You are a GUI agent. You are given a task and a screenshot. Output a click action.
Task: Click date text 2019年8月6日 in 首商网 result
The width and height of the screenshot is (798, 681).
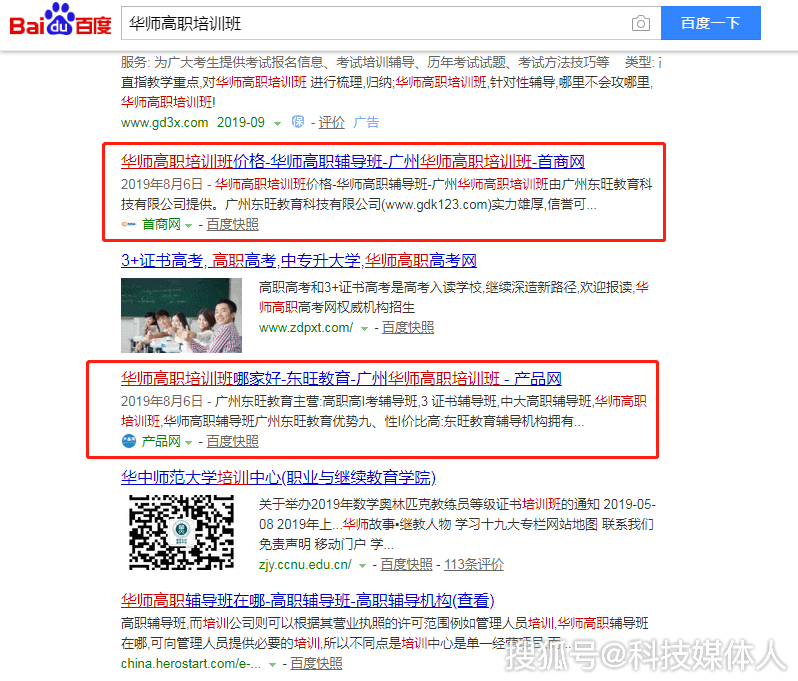point(162,184)
